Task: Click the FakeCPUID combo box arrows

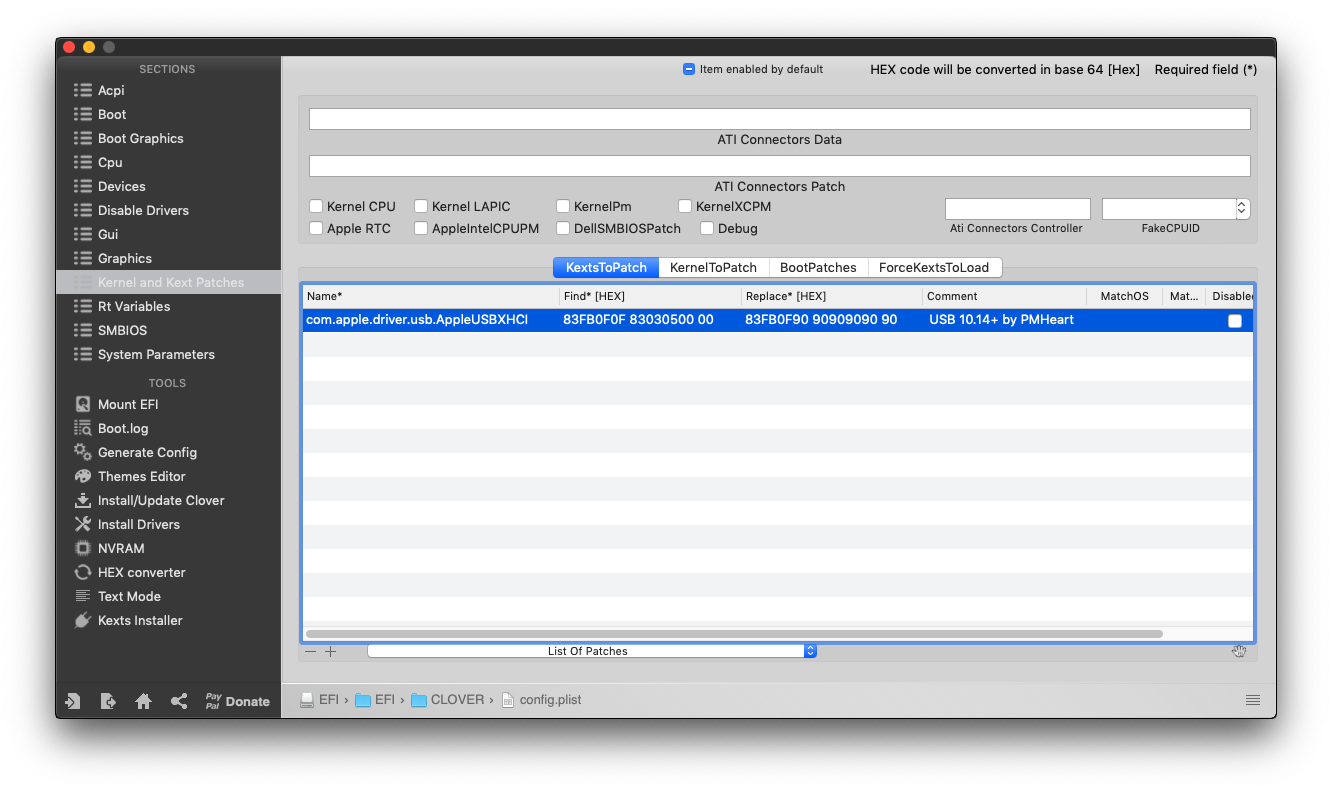Action: 1243,208
